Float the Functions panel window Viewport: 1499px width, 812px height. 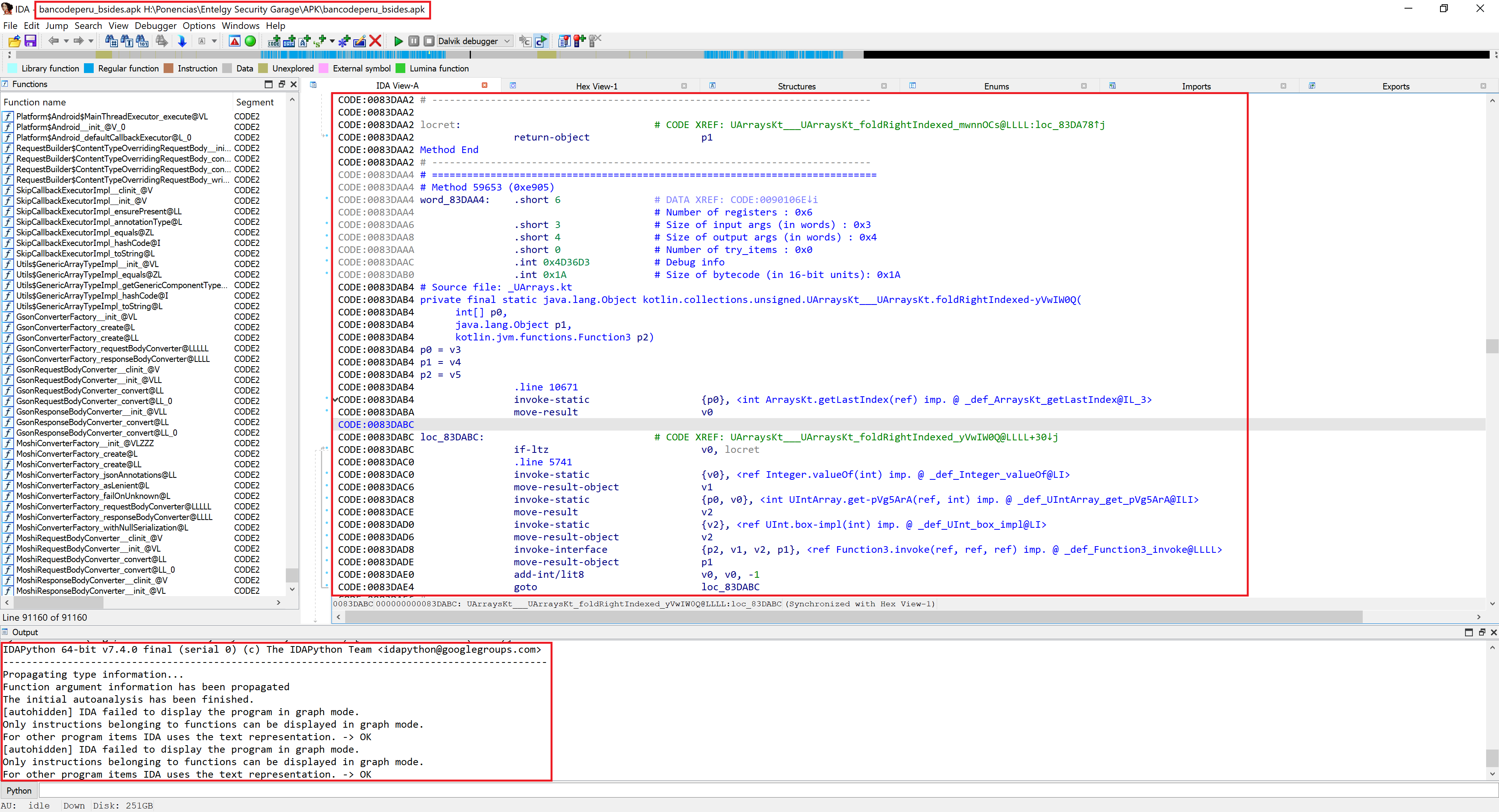(x=281, y=84)
